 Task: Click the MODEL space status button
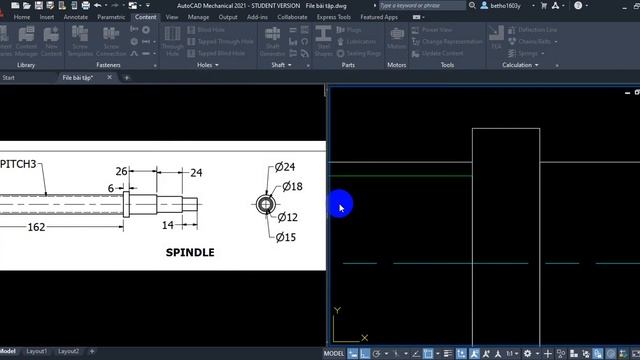coord(333,353)
